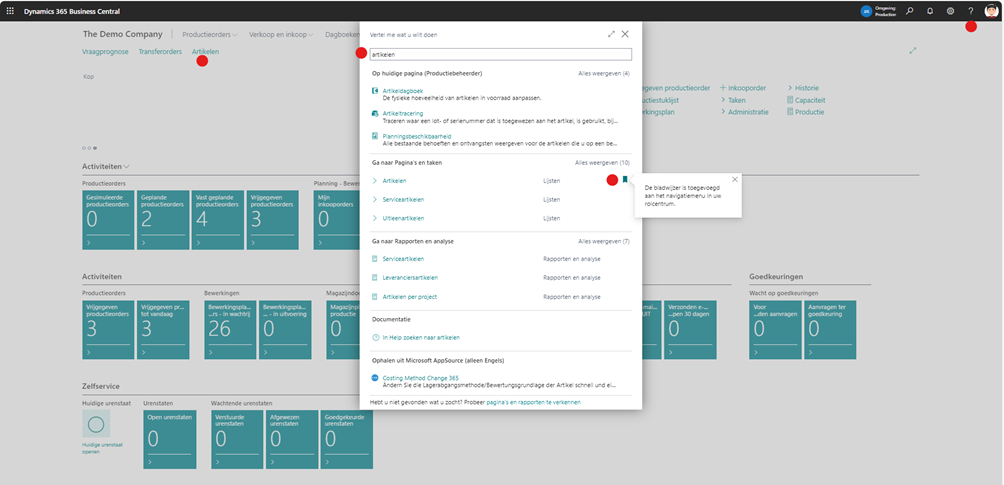Click the Serviceartikelen report icon
The width and height of the screenshot is (1004, 485).
tap(375, 259)
